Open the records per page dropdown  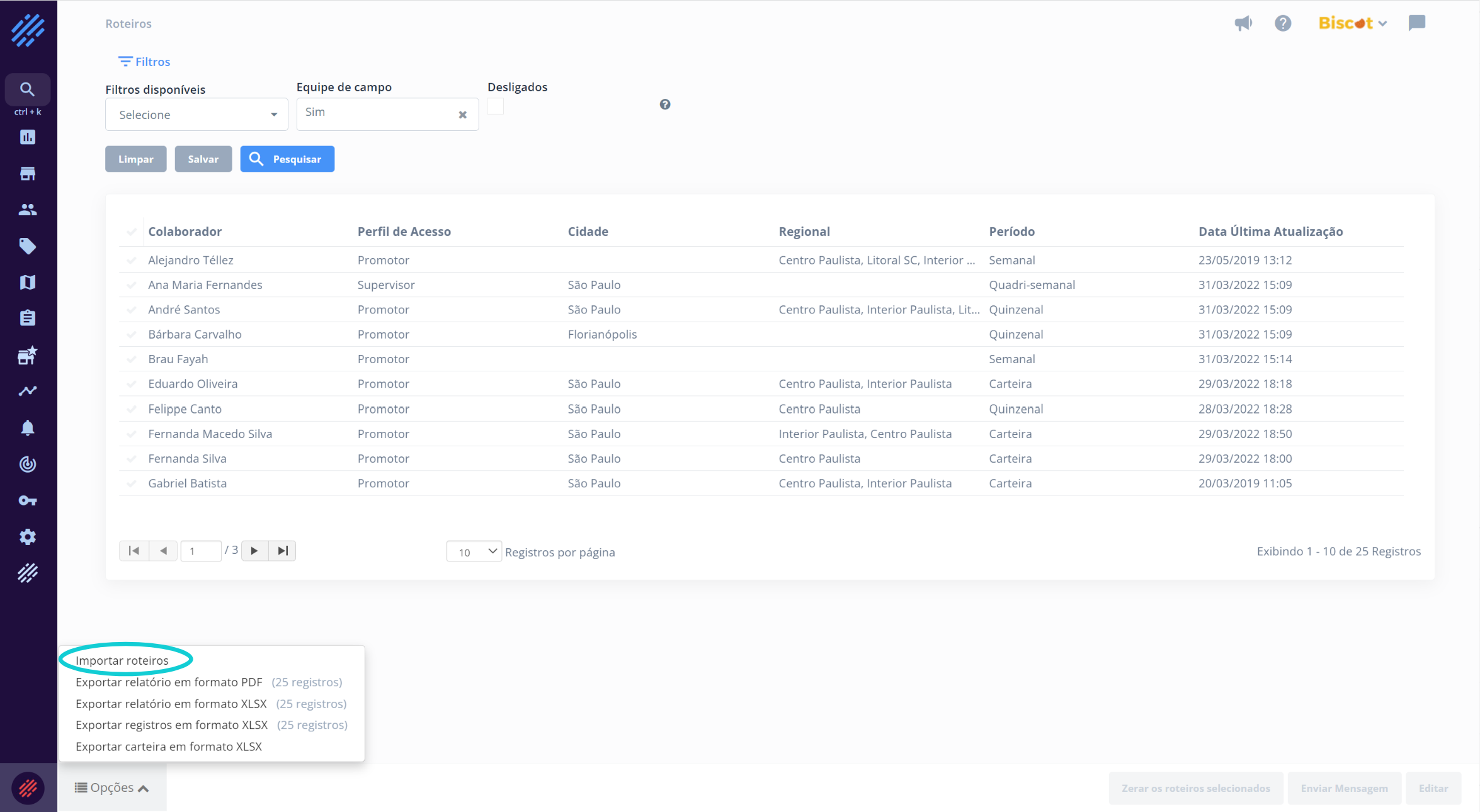coord(474,551)
